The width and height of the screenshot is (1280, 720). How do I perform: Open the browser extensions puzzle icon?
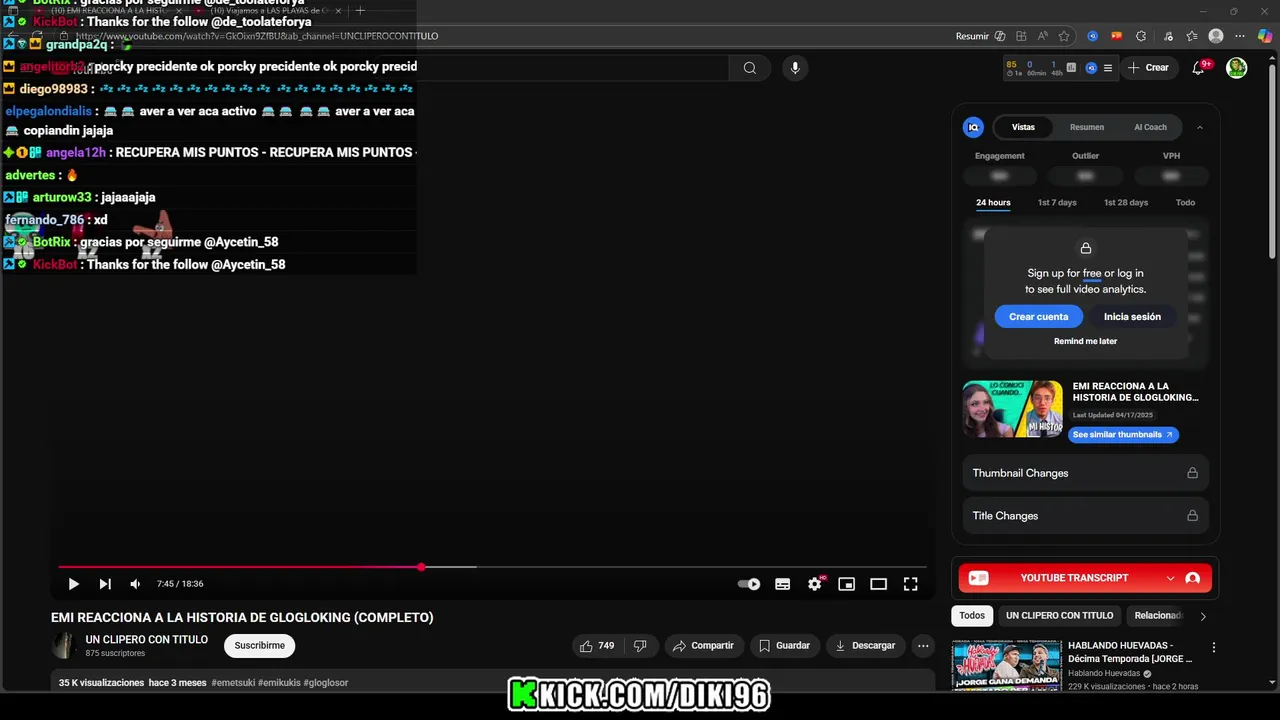(x=1141, y=36)
